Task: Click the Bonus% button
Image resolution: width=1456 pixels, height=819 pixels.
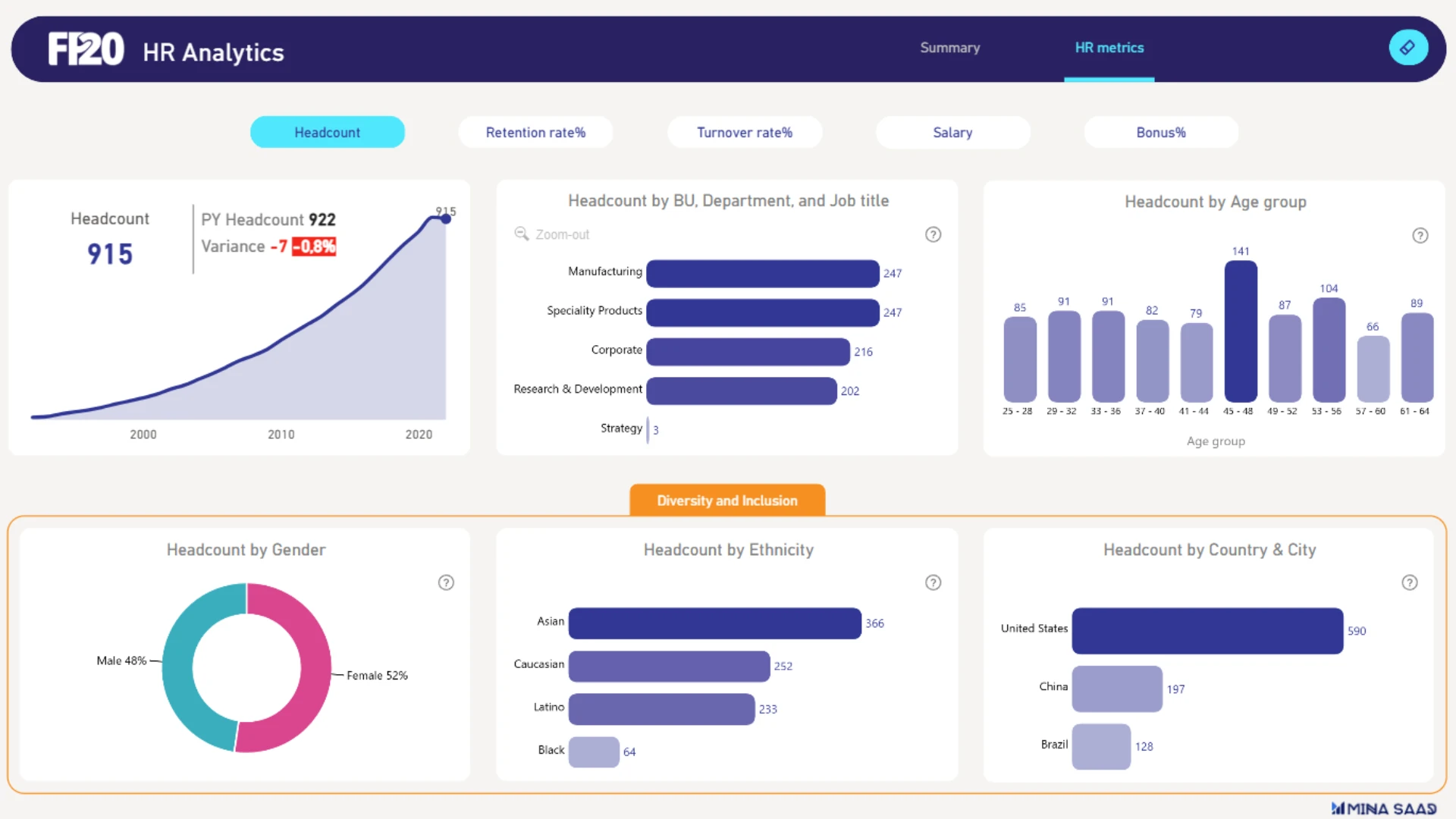Action: click(x=1160, y=132)
